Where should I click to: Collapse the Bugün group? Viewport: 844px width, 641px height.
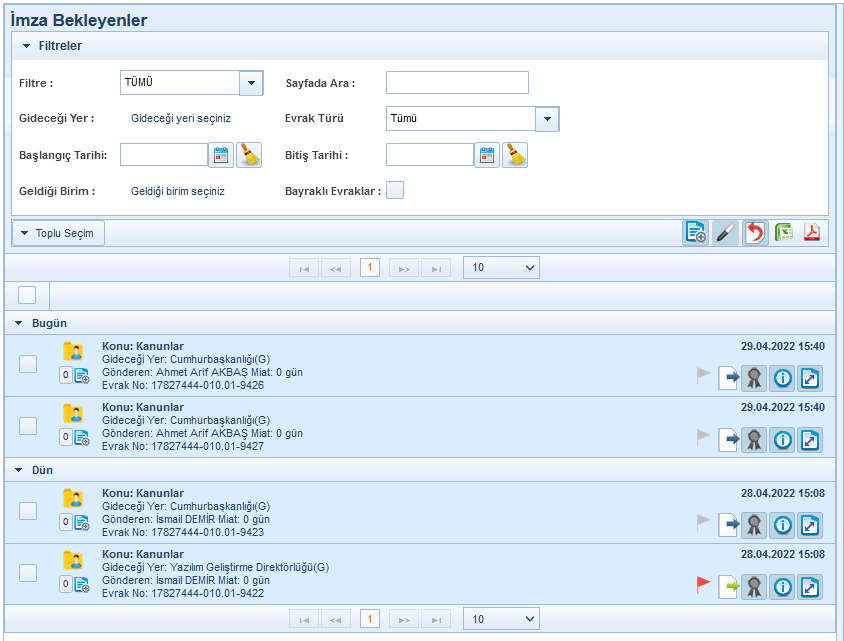point(19,323)
